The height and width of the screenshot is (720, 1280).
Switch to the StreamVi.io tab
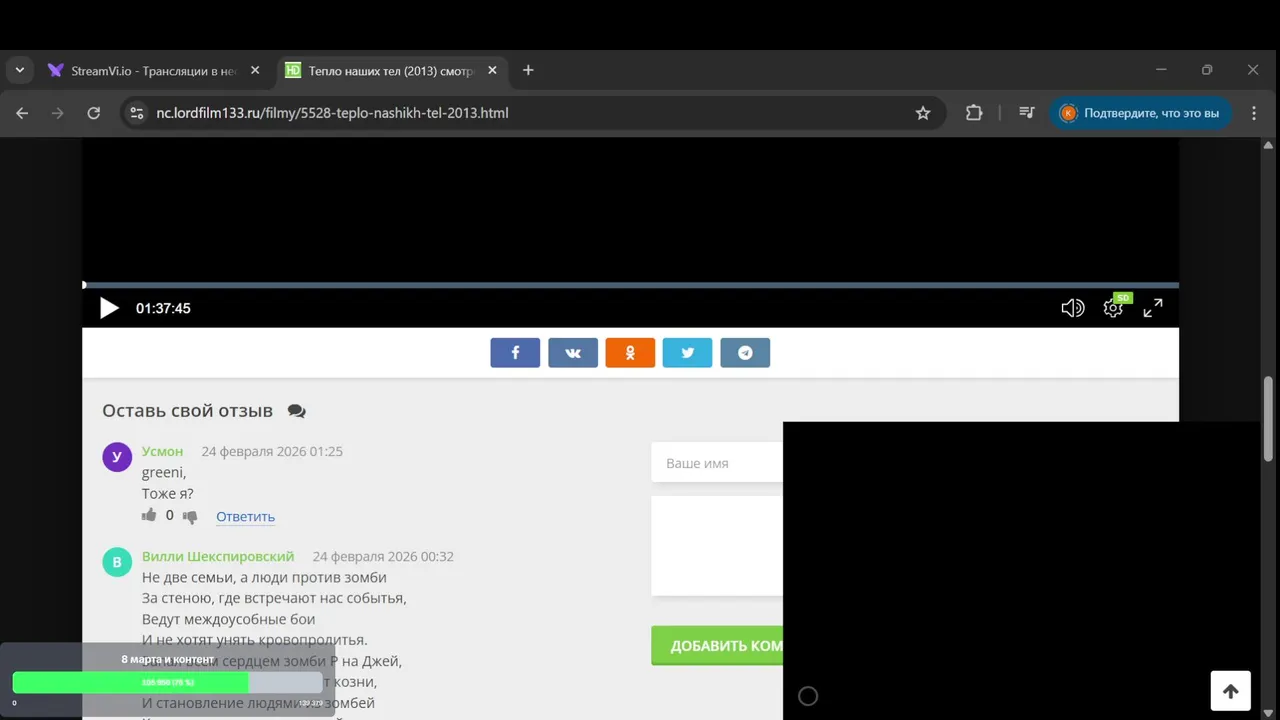click(153, 71)
